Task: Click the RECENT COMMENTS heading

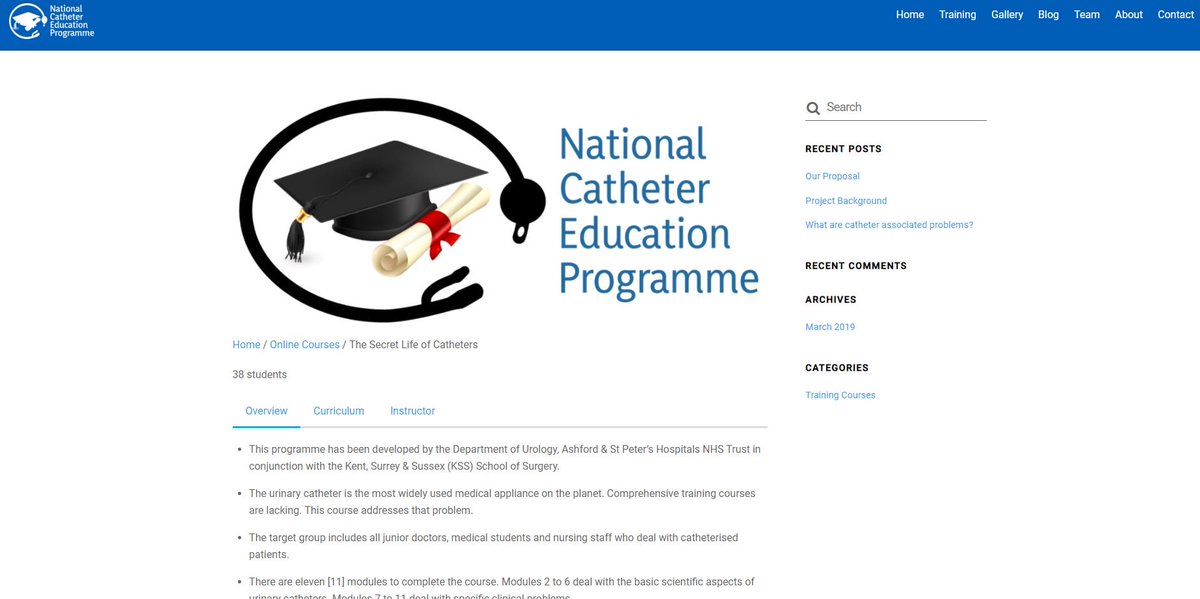Action: pyautogui.click(x=856, y=266)
